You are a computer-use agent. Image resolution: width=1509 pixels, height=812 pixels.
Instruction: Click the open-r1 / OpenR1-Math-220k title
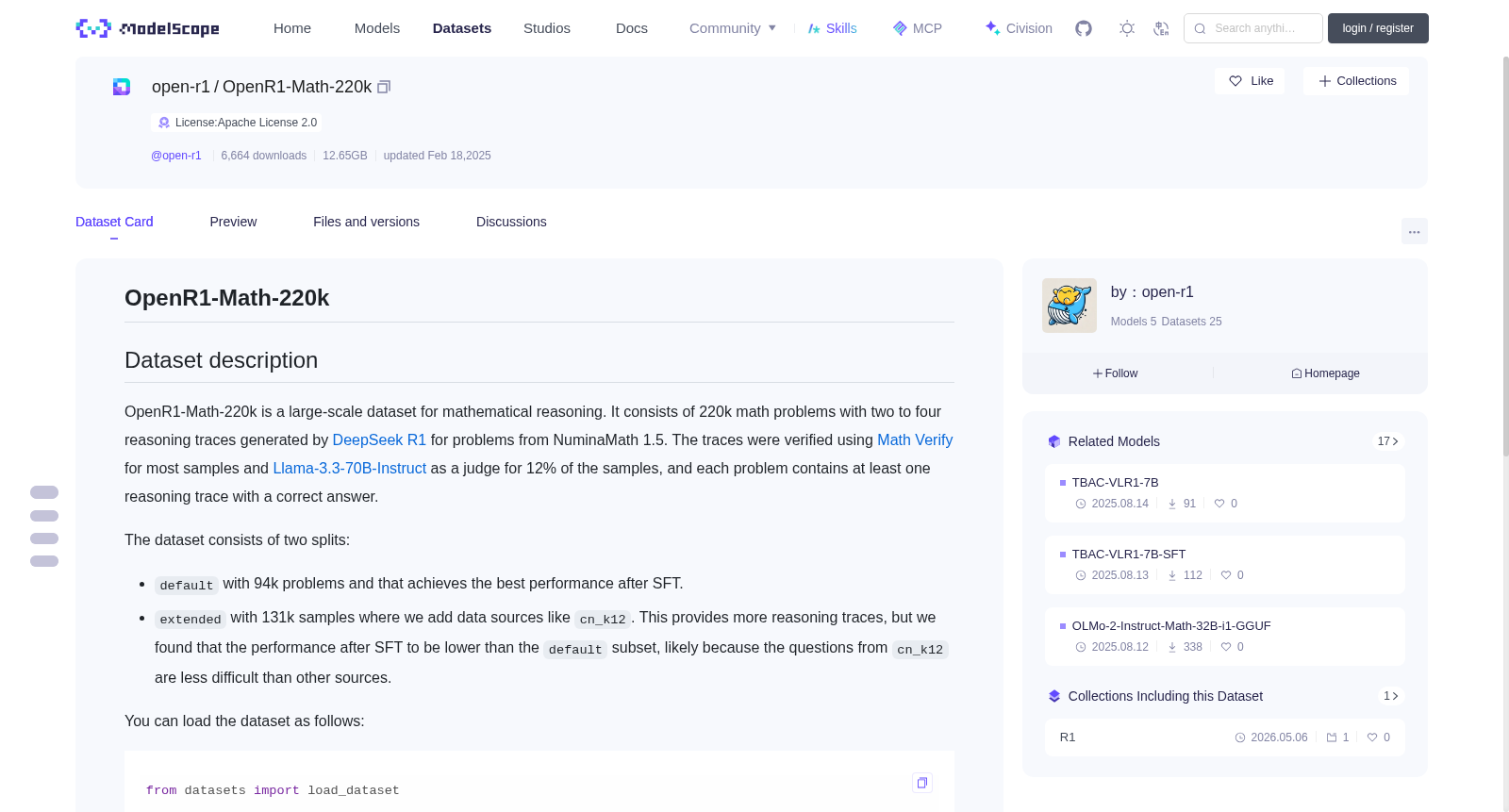[x=262, y=87]
